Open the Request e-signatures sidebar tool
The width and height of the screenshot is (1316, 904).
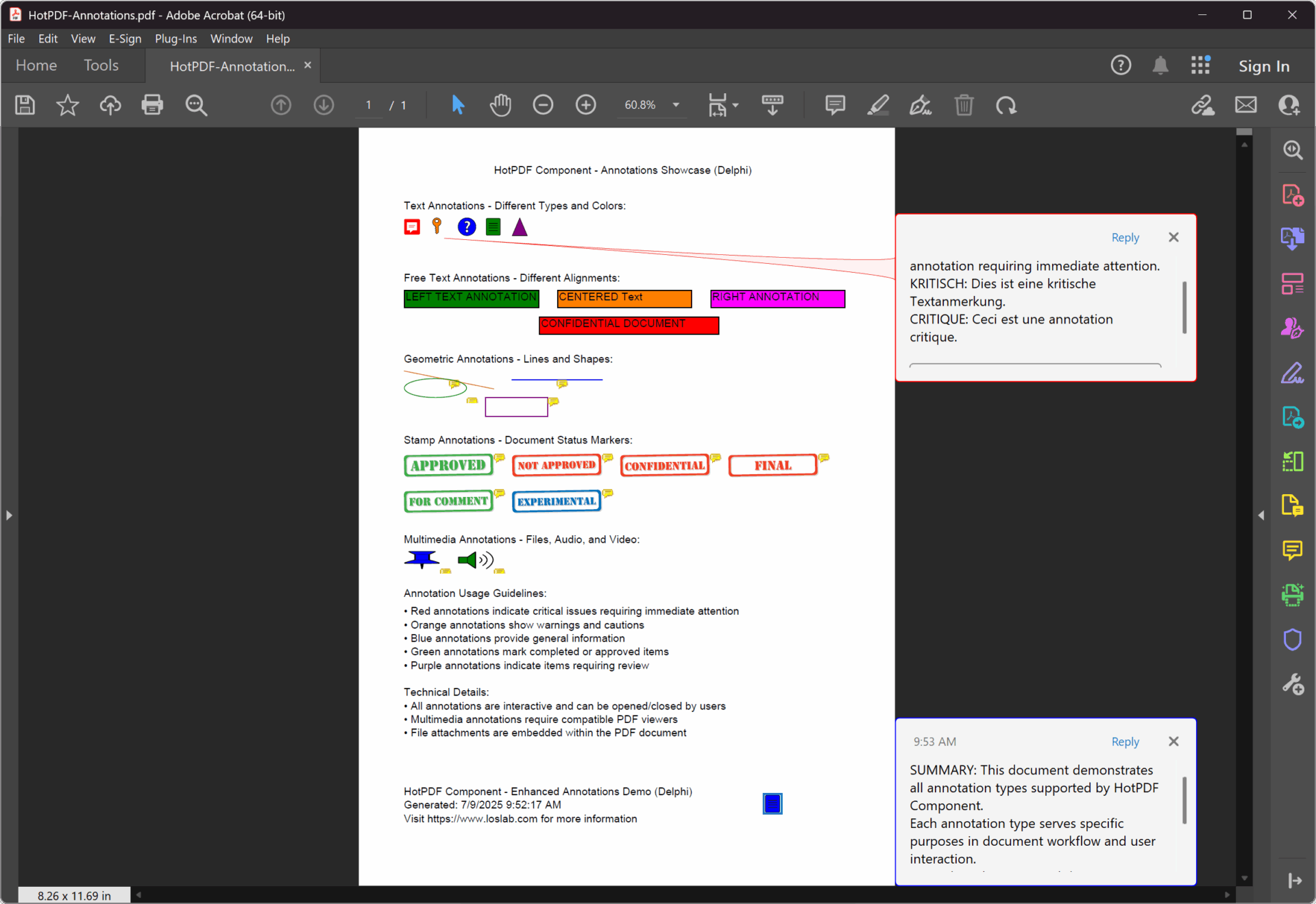point(1293,328)
